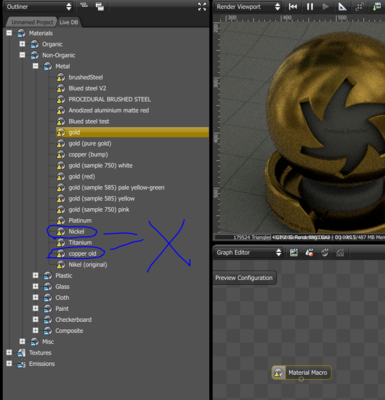
Task: Click the red ball icon in Graph Editor toolbar
Action: (x=309, y=253)
